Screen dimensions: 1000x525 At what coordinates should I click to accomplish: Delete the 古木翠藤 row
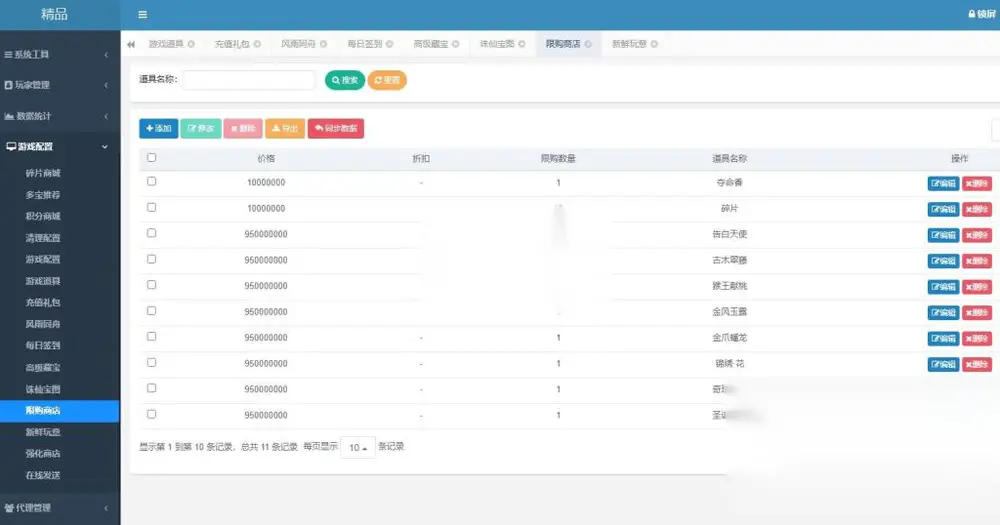(977, 261)
